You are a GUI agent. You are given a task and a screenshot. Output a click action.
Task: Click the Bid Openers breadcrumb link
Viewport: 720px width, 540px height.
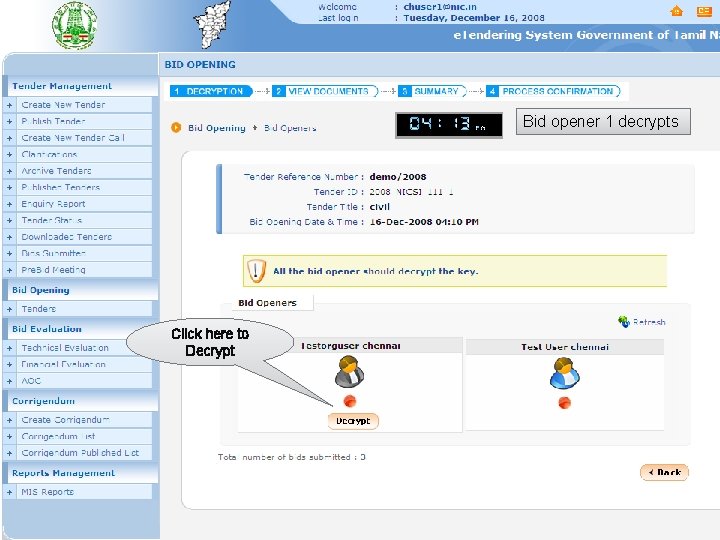pos(290,128)
